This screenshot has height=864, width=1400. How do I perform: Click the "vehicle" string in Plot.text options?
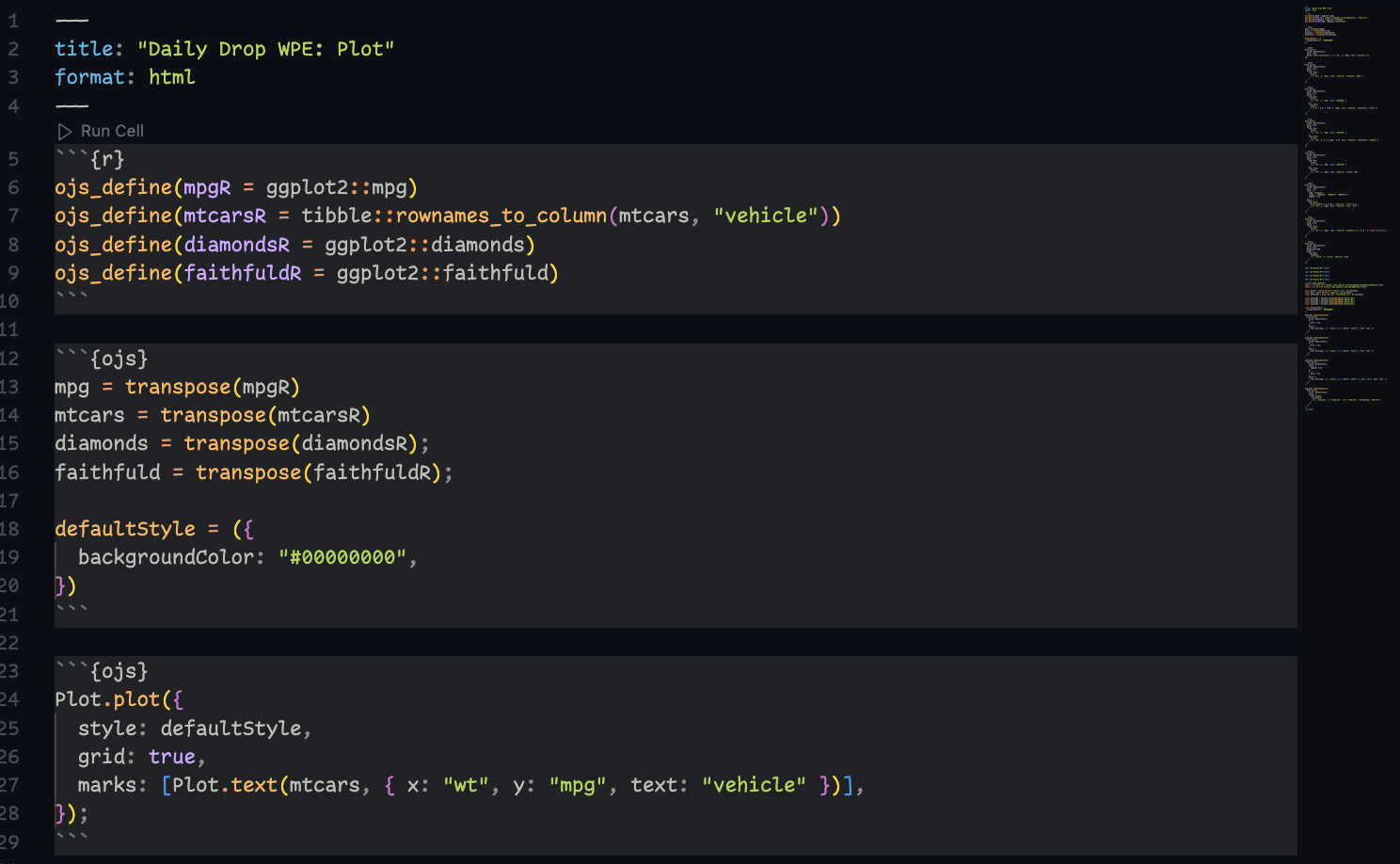click(x=754, y=785)
